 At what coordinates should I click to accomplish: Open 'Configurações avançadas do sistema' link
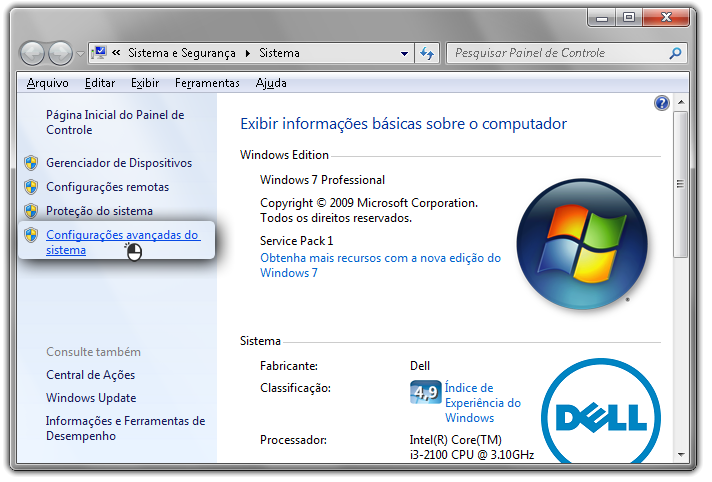point(123,242)
